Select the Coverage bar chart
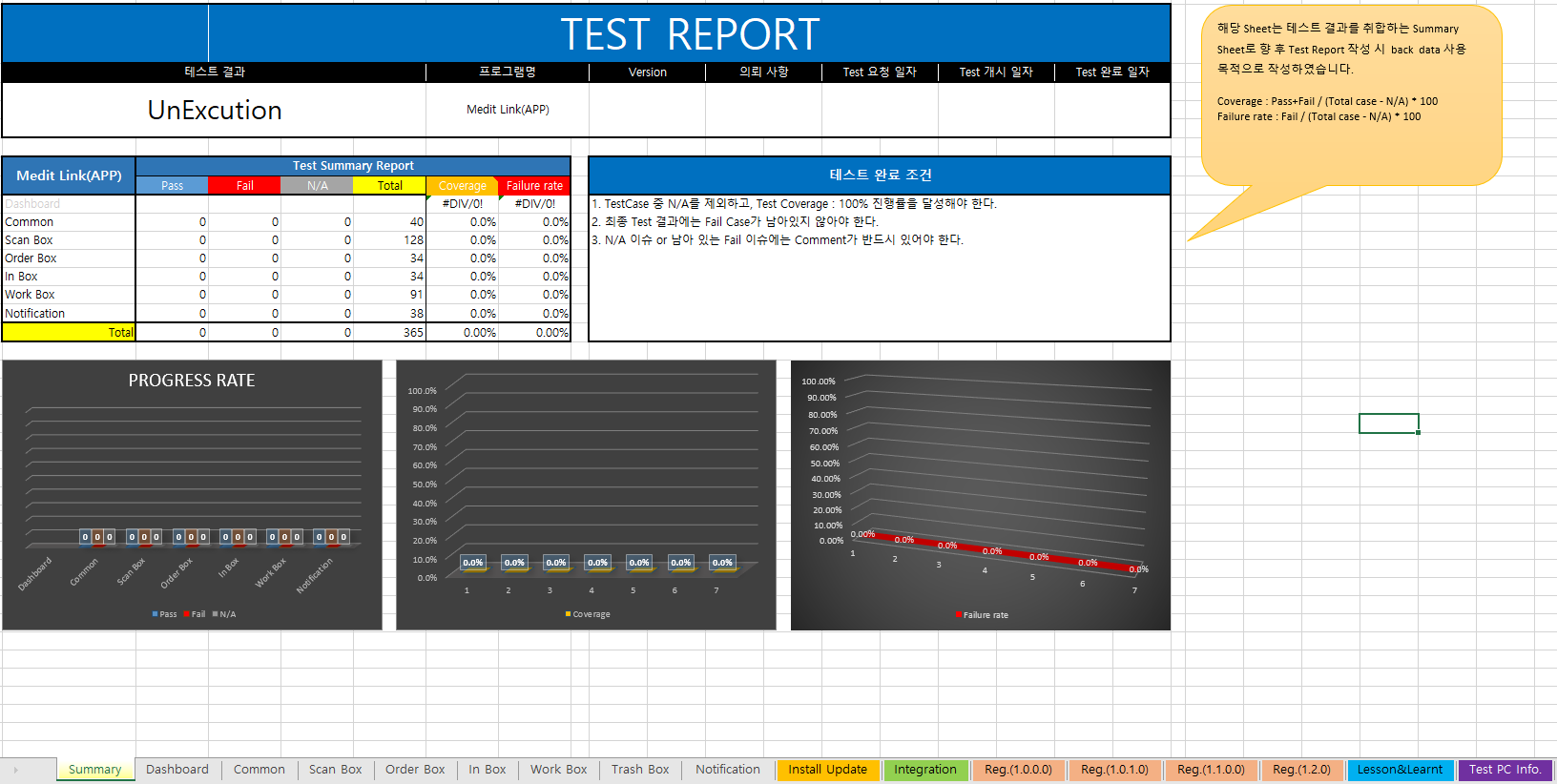This screenshot has height=784, width=1557. tap(586, 495)
